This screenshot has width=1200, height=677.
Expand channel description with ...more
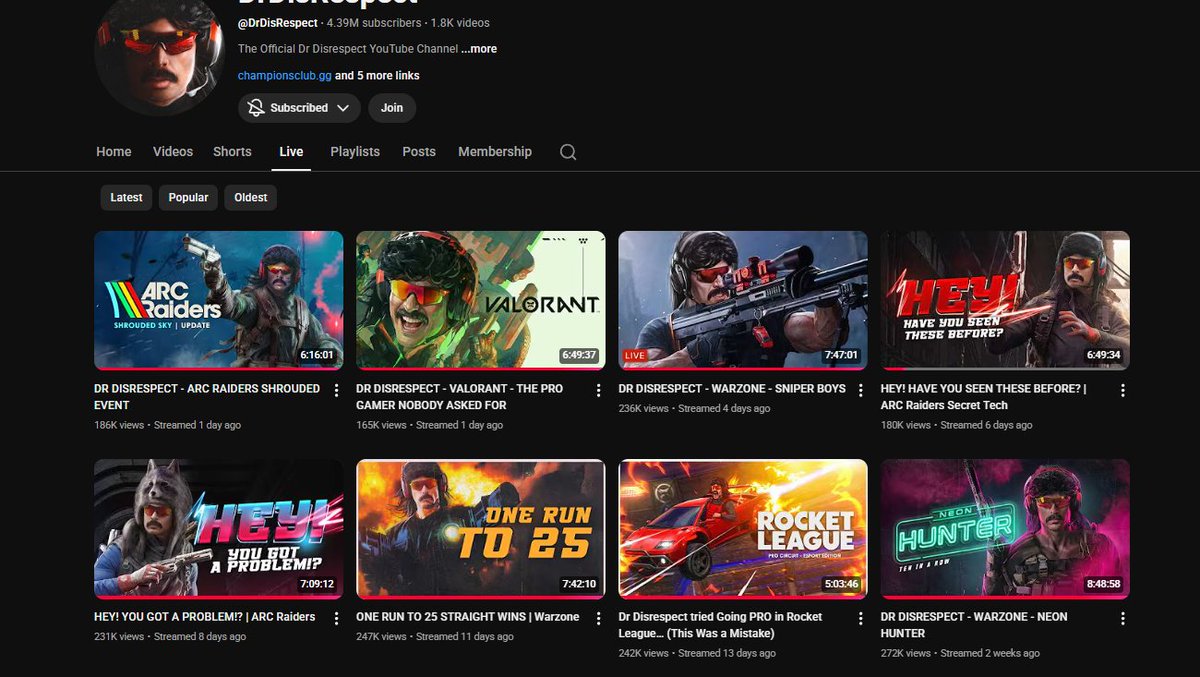(479, 49)
